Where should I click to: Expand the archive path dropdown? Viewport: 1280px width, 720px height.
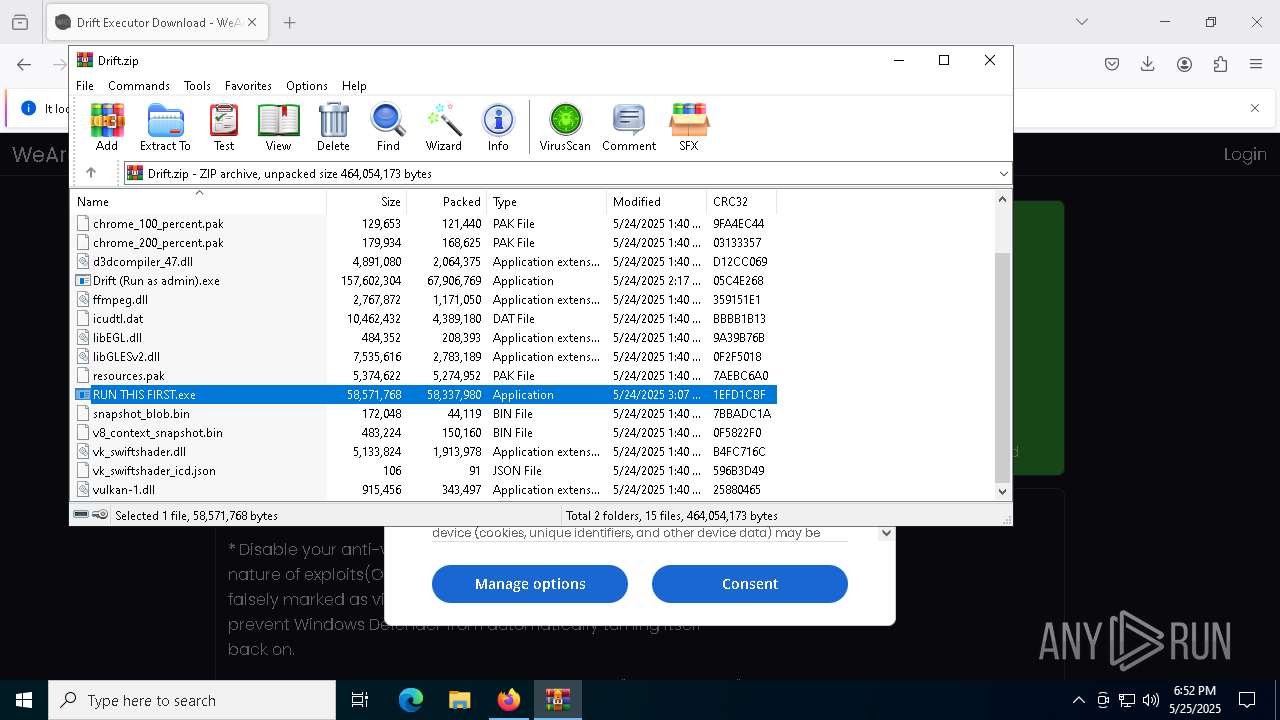coord(1003,174)
